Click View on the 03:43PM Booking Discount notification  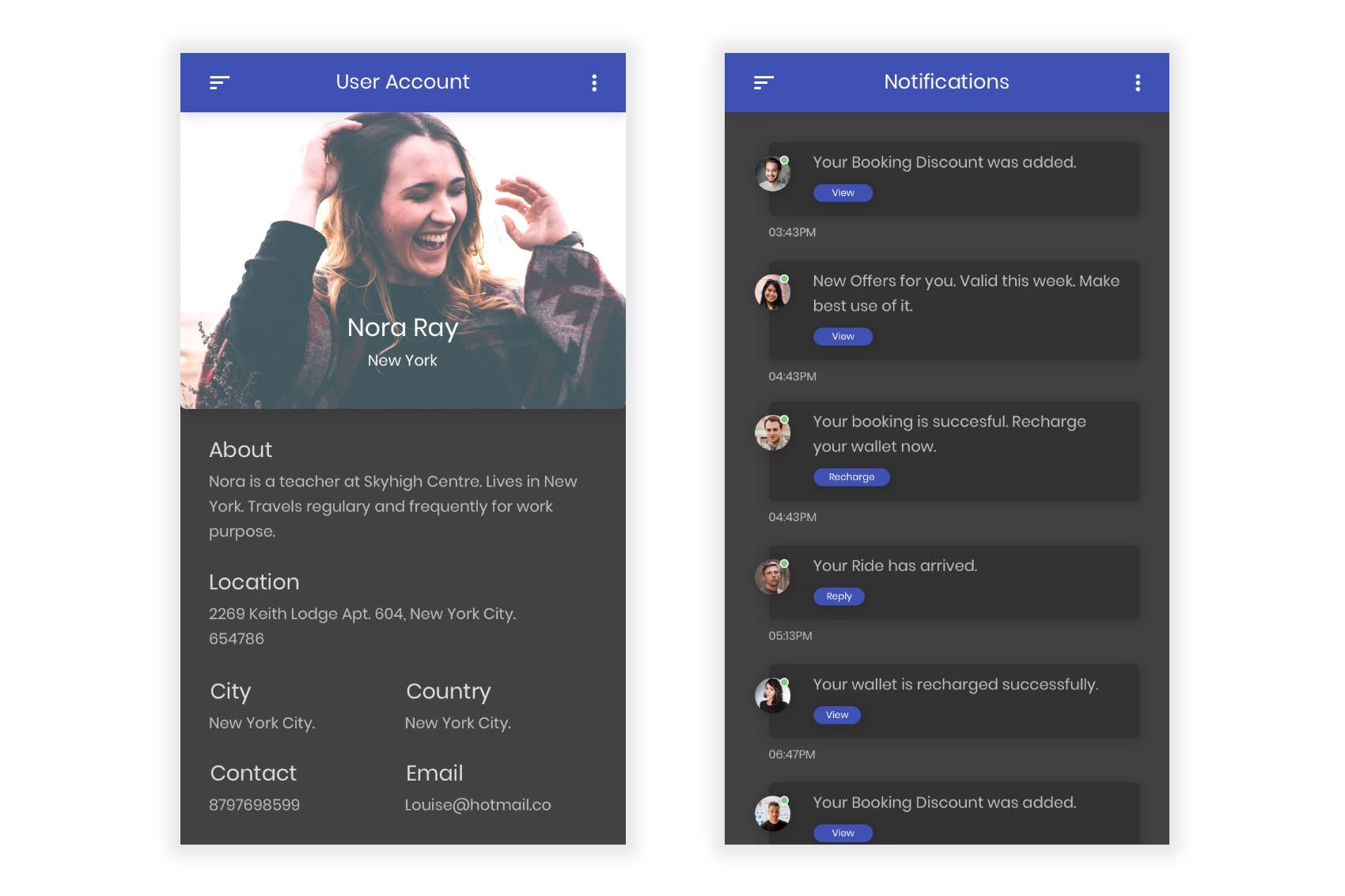(x=843, y=193)
